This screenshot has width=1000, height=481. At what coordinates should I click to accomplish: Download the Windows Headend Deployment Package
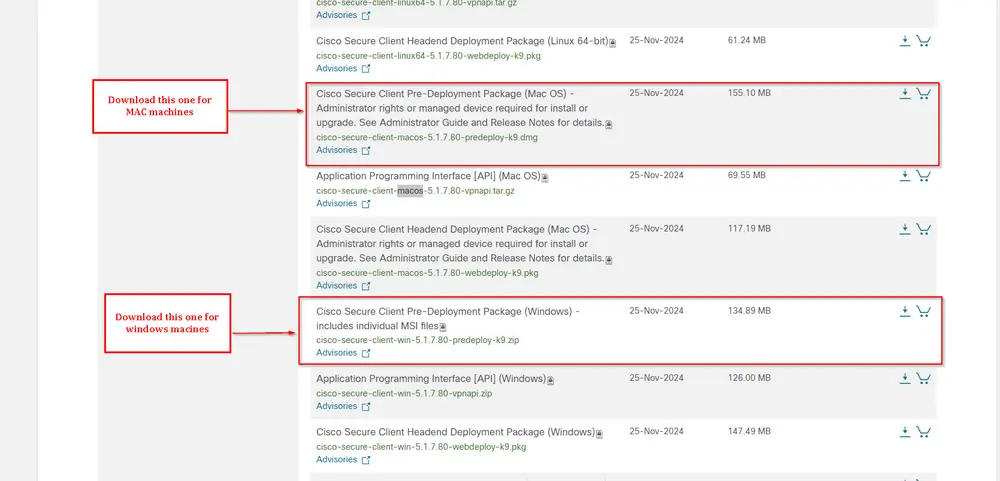904,432
